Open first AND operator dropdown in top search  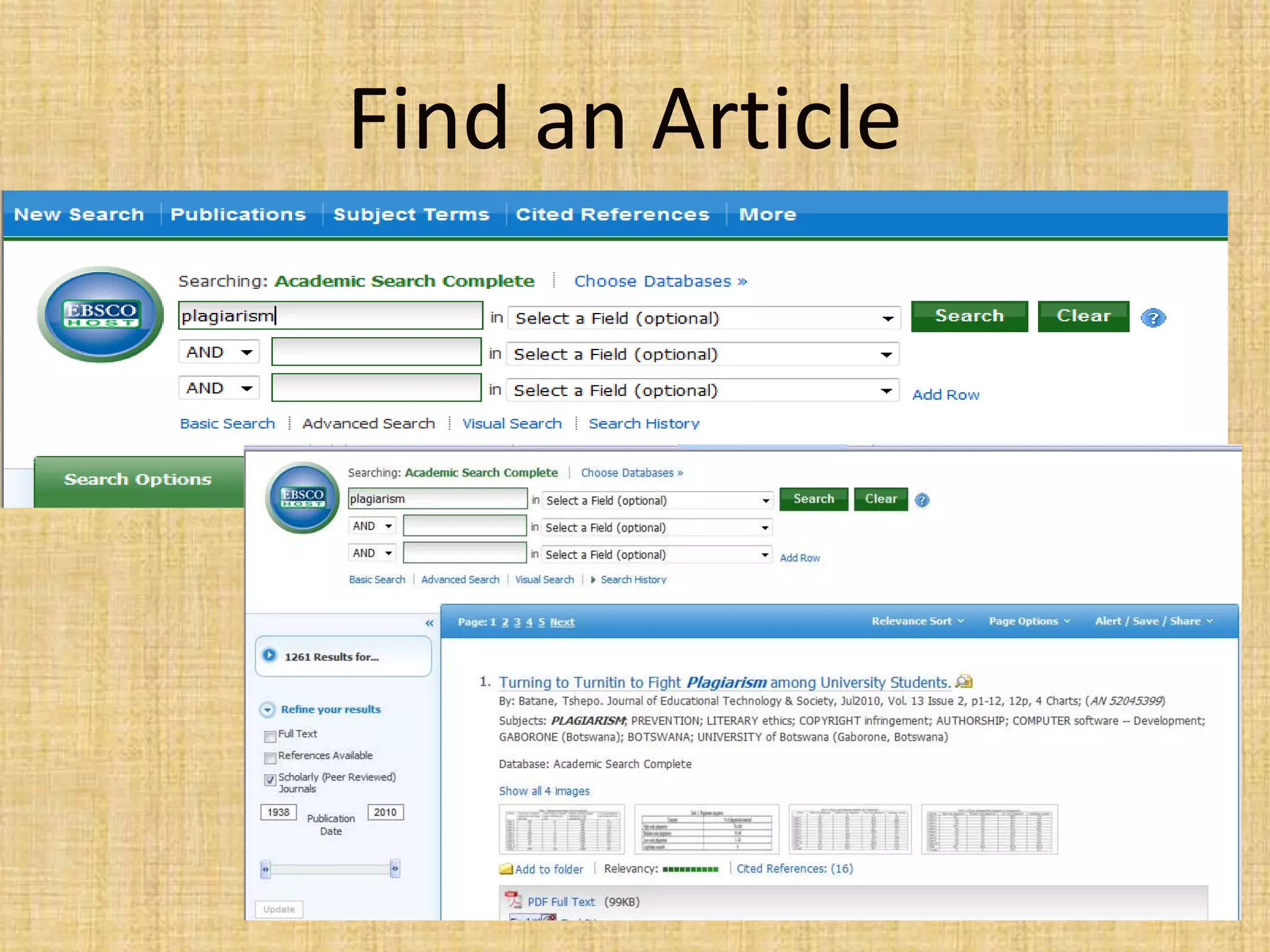point(219,352)
